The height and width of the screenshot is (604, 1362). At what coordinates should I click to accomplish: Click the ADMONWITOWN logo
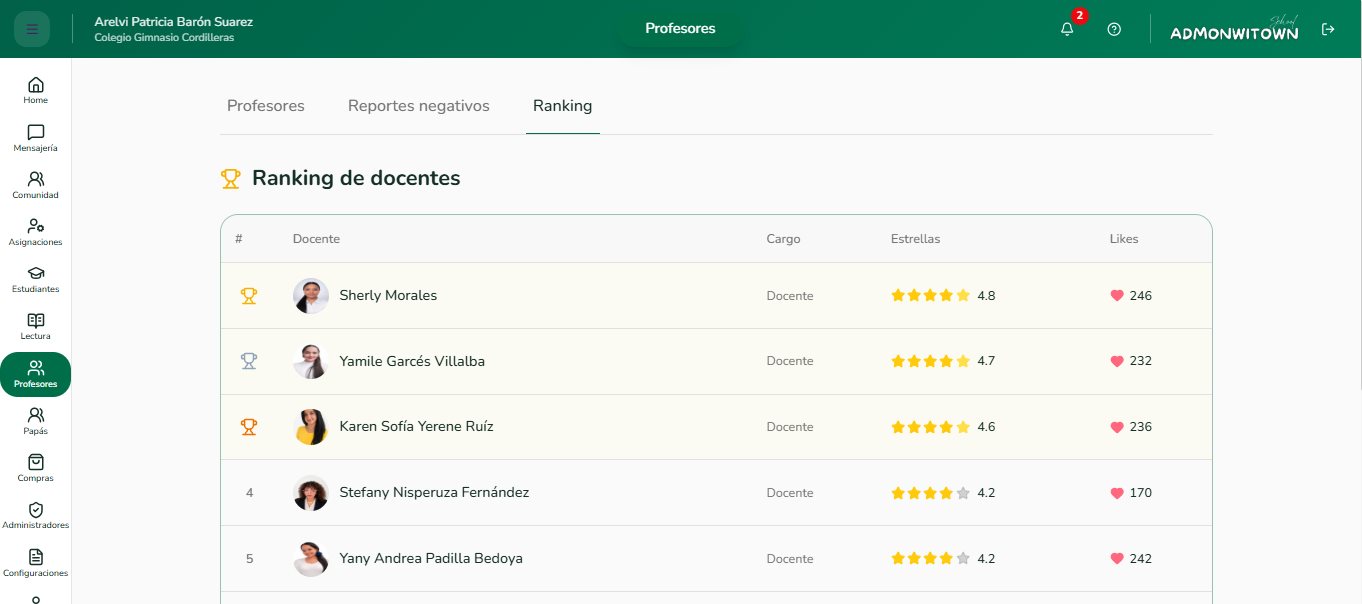click(1234, 29)
